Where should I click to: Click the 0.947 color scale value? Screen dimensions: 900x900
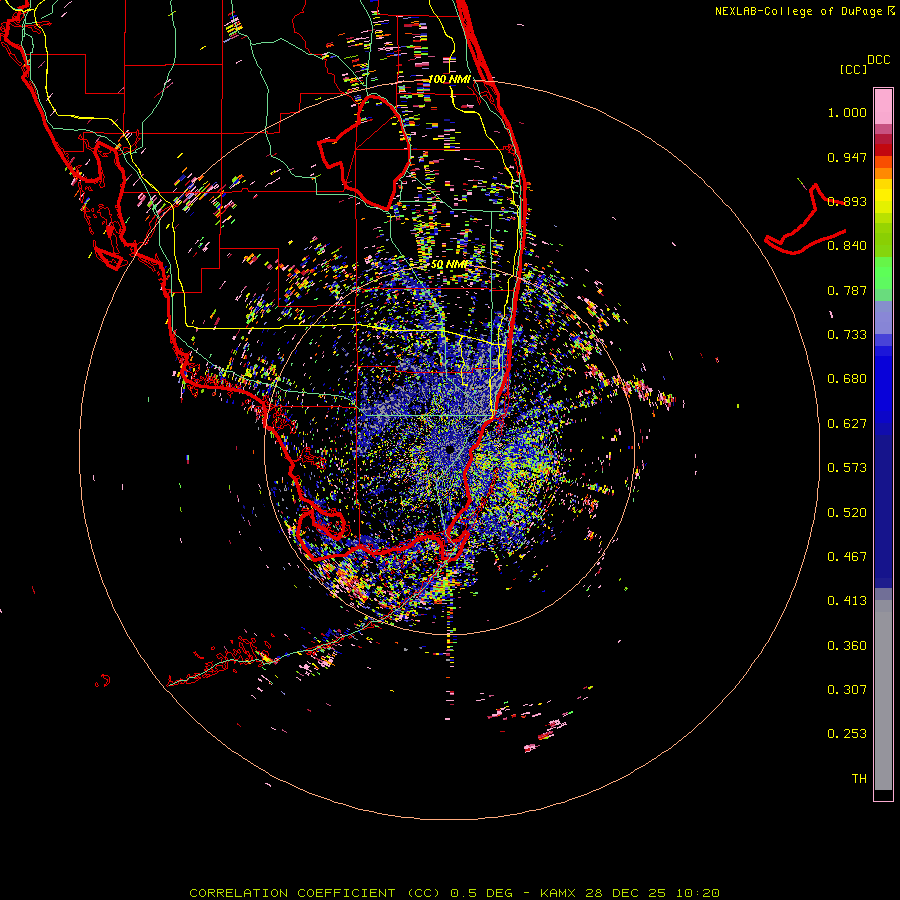847,157
